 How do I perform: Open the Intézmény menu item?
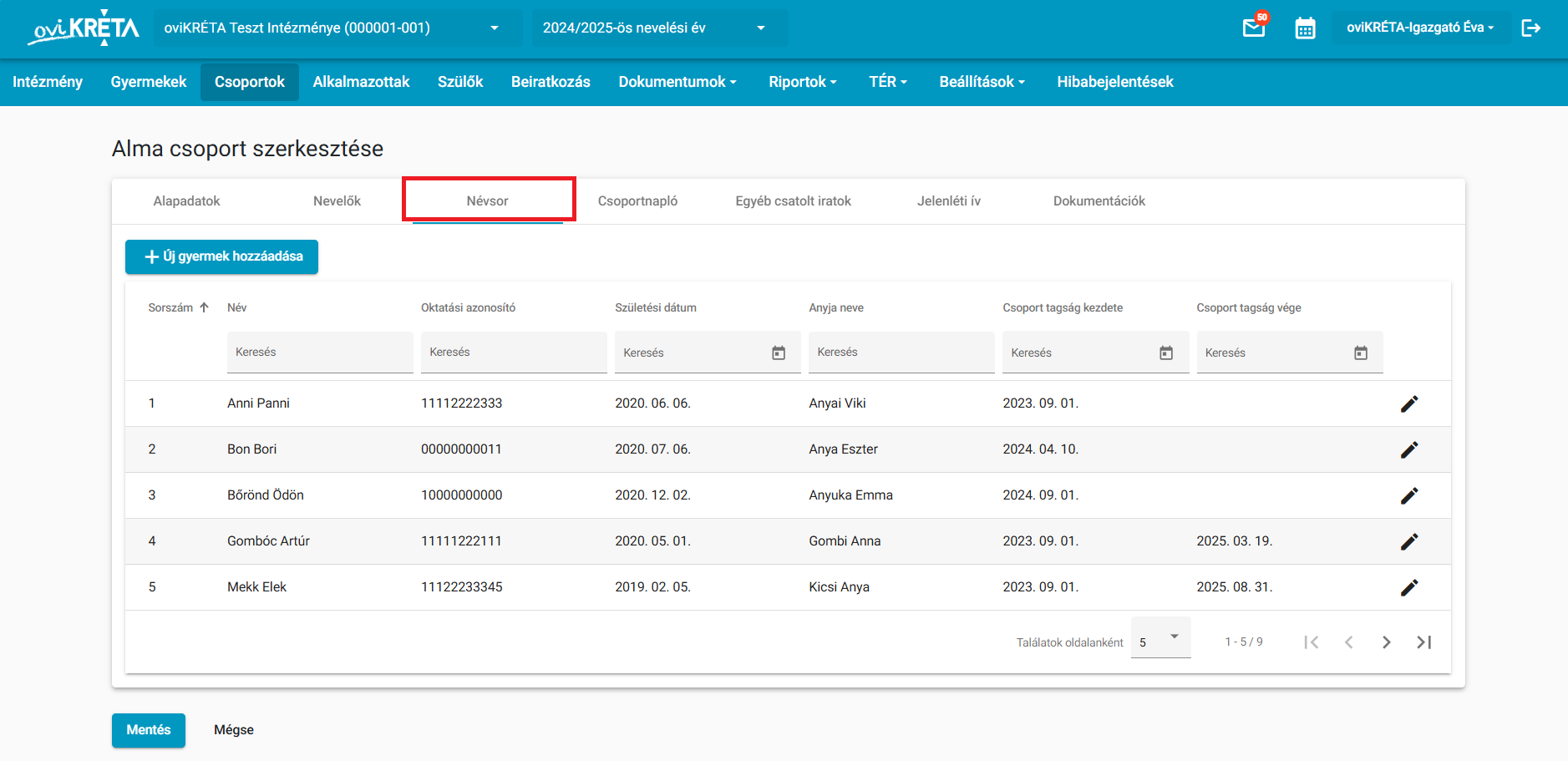pyautogui.click(x=48, y=82)
